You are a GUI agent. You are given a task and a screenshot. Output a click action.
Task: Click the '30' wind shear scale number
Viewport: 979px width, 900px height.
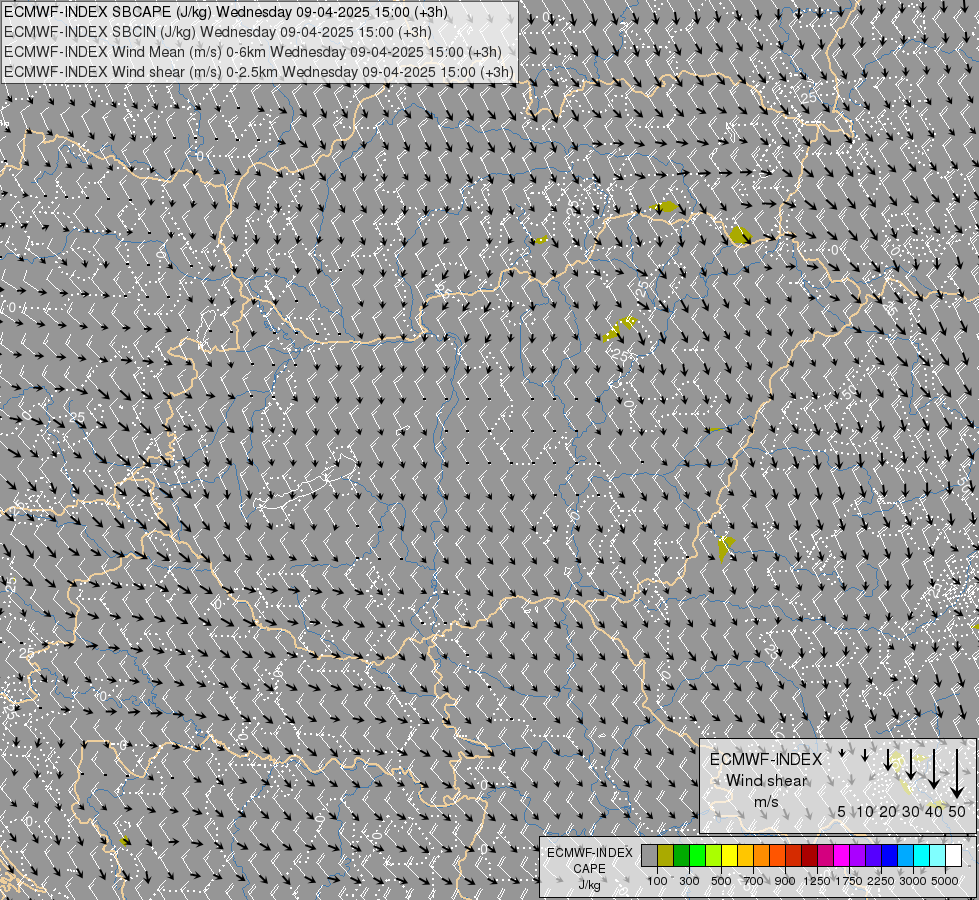(911, 811)
